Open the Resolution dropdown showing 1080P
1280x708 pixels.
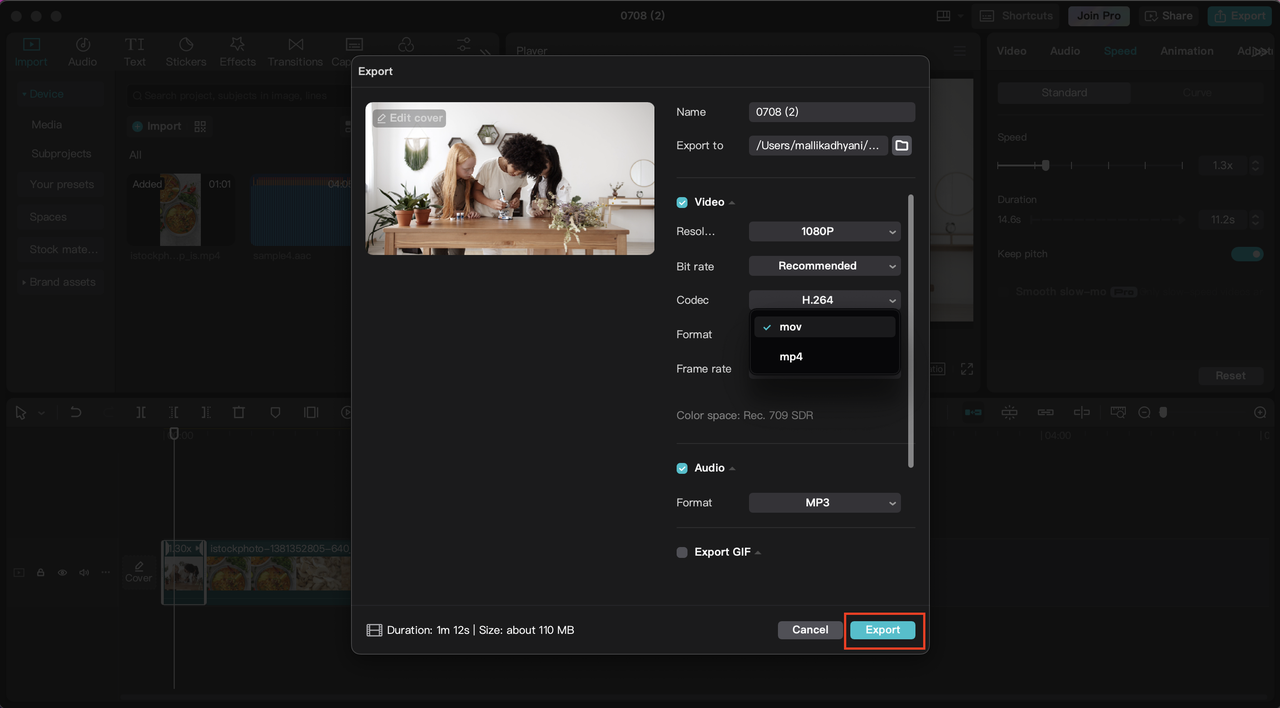(x=825, y=231)
